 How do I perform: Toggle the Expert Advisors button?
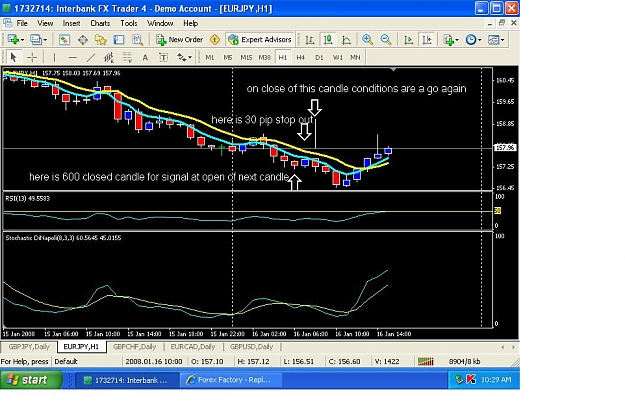(x=260, y=39)
